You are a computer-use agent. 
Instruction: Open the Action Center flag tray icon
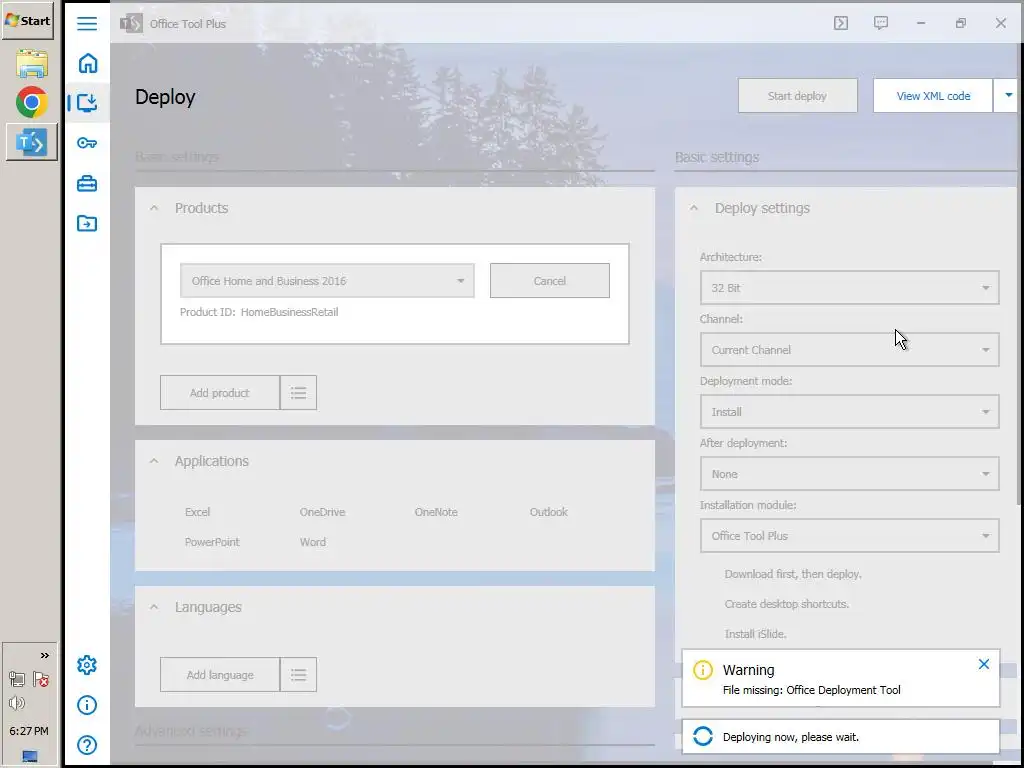click(41, 680)
